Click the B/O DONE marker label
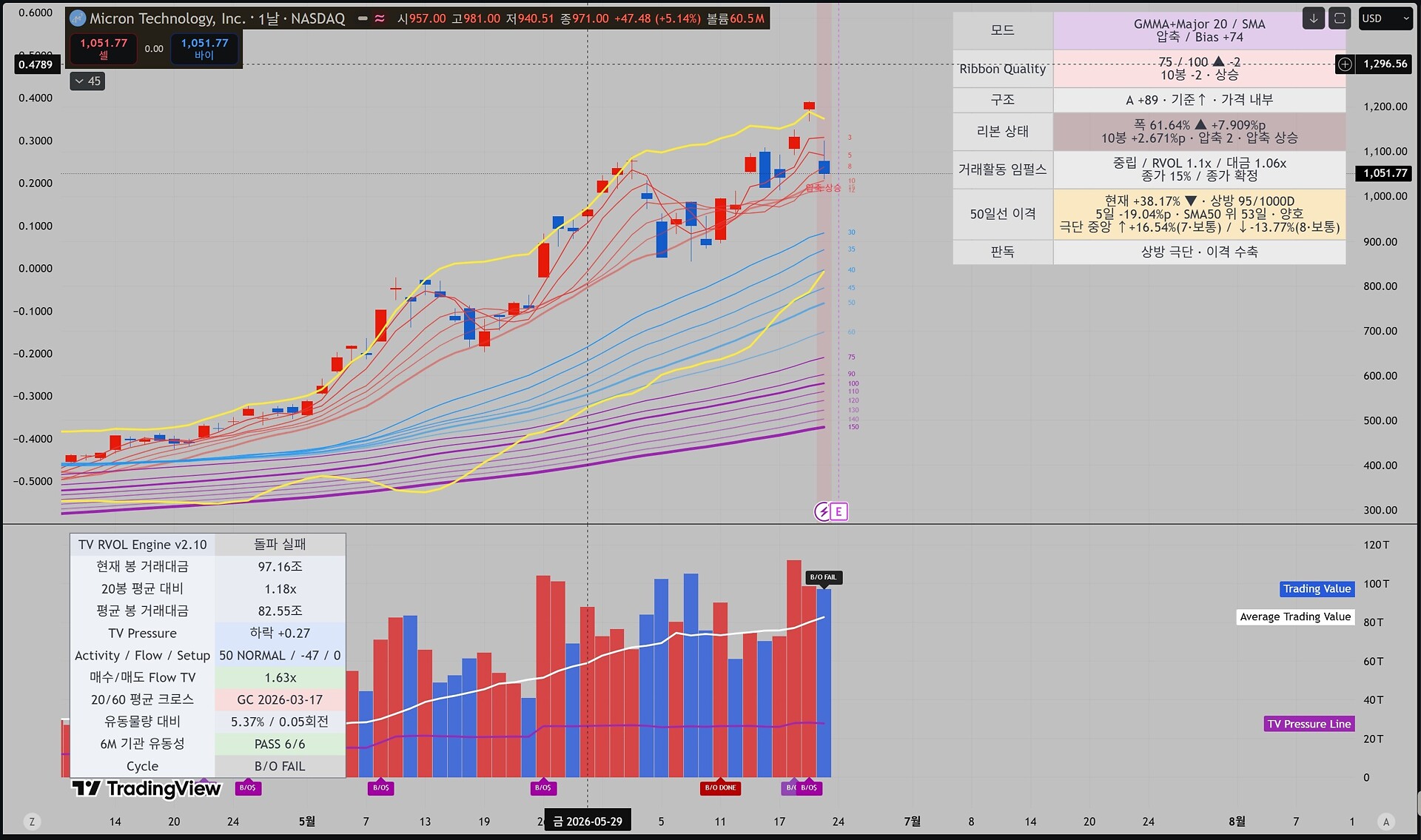This screenshot has width=1421, height=840. pos(720,787)
